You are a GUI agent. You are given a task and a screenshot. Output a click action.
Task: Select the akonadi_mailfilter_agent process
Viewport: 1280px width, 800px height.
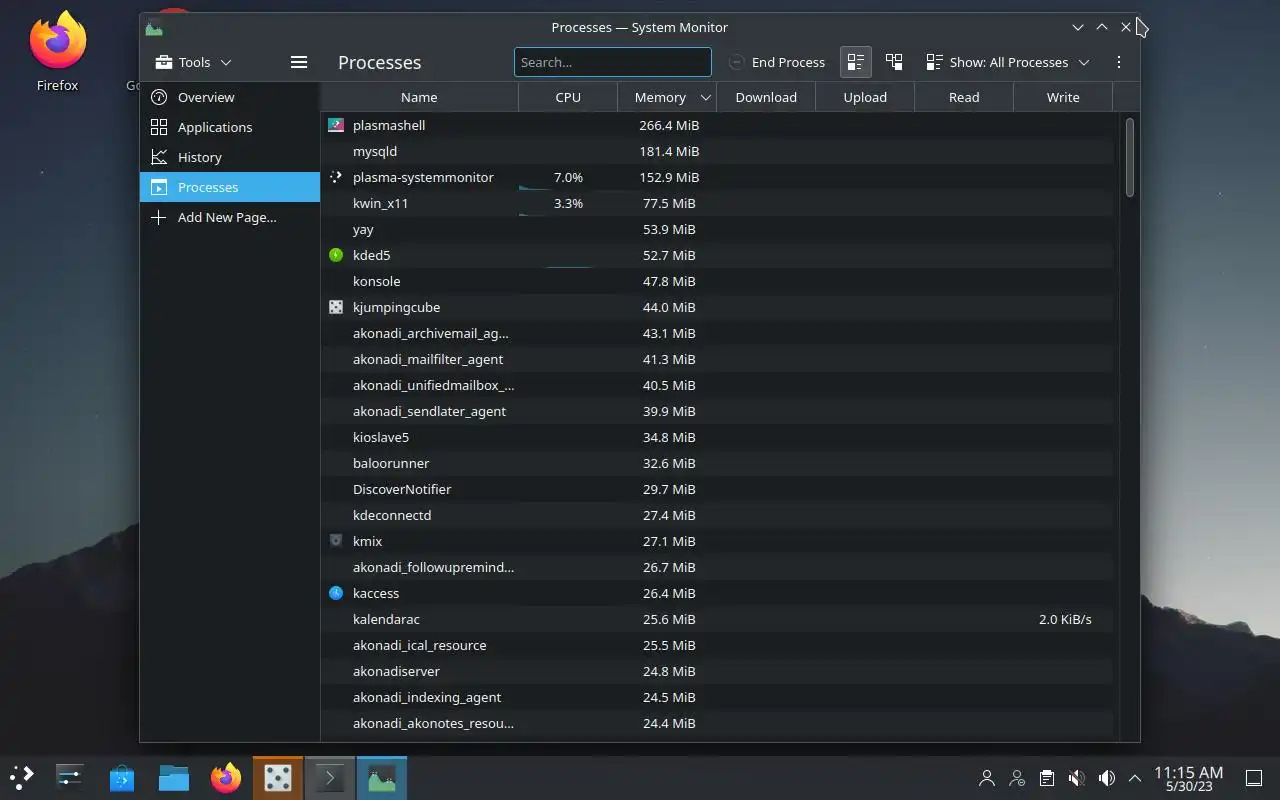(717, 359)
